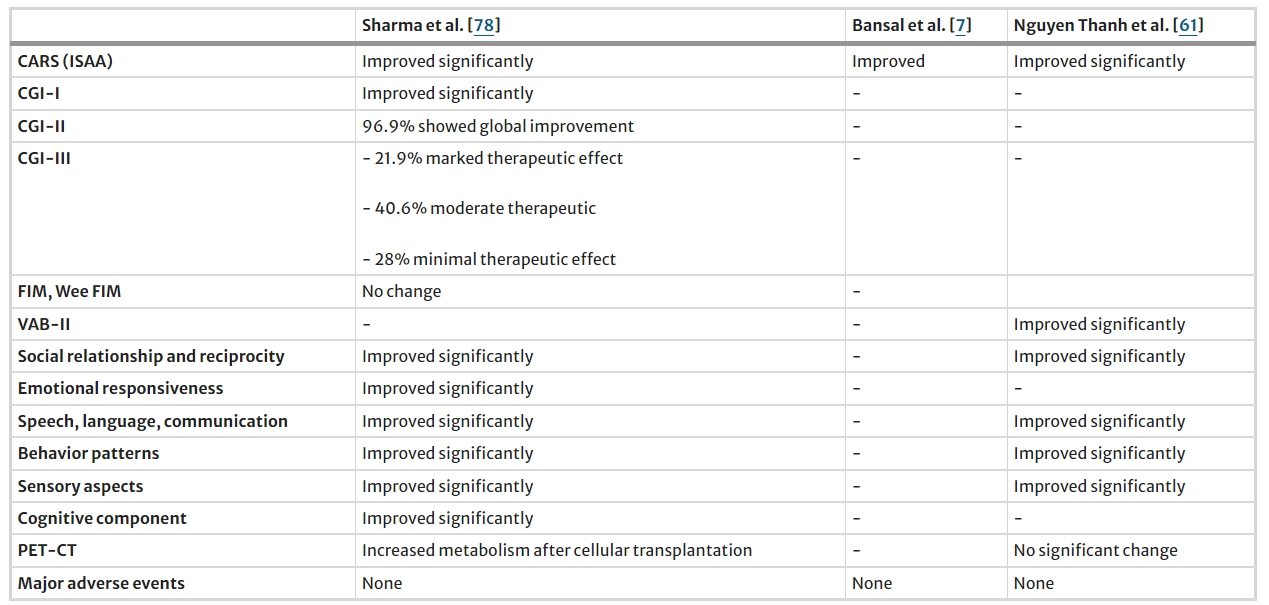Open reference 7 link for Bansal et al.
This screenshot has width=1269, height=605.
(x=960, y=26)
